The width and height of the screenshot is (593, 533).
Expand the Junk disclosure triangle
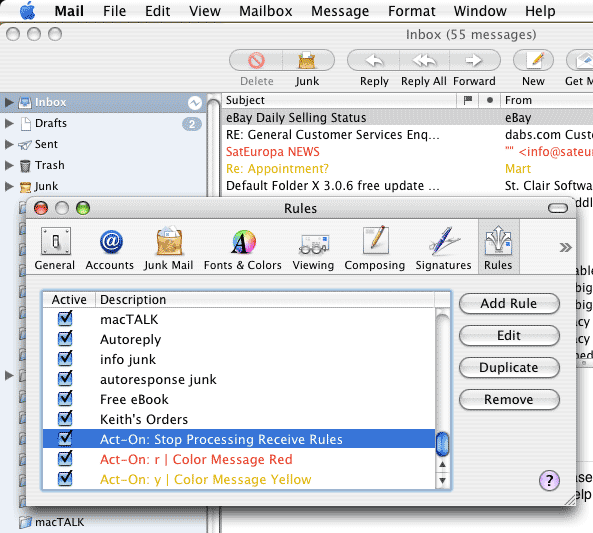9,186
